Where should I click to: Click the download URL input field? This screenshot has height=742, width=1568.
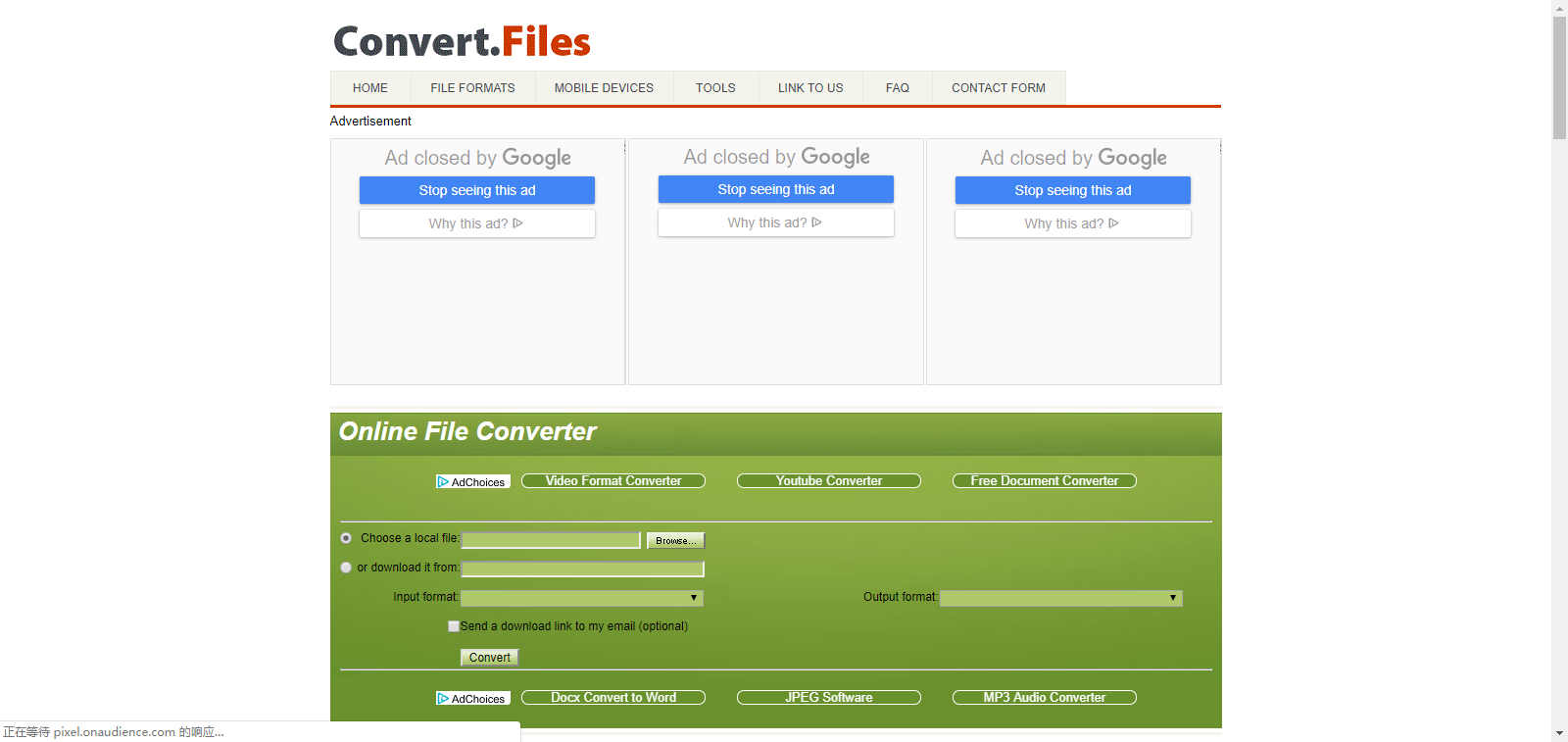pyautogui.click(x=583, y=569)
